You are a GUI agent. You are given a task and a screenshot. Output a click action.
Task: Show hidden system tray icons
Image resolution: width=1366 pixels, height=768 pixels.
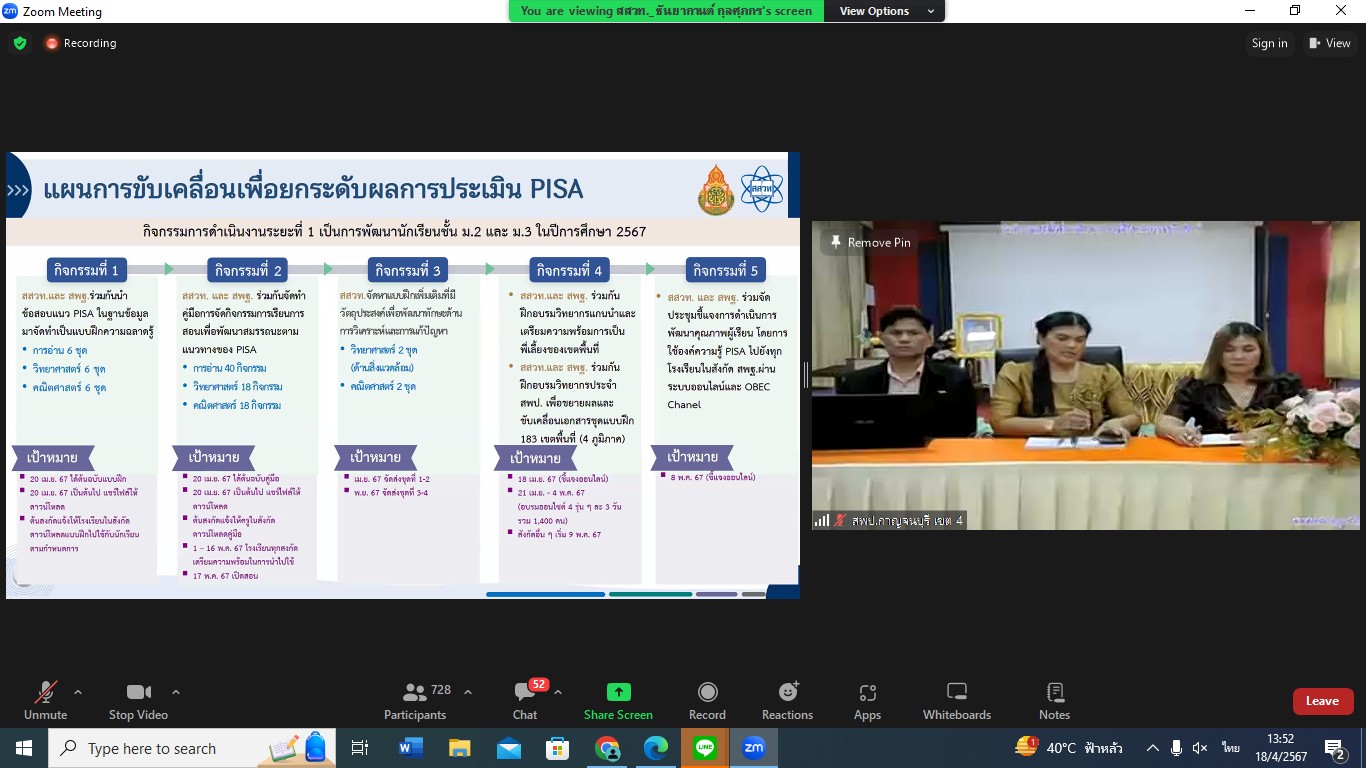coord(1153,748)
